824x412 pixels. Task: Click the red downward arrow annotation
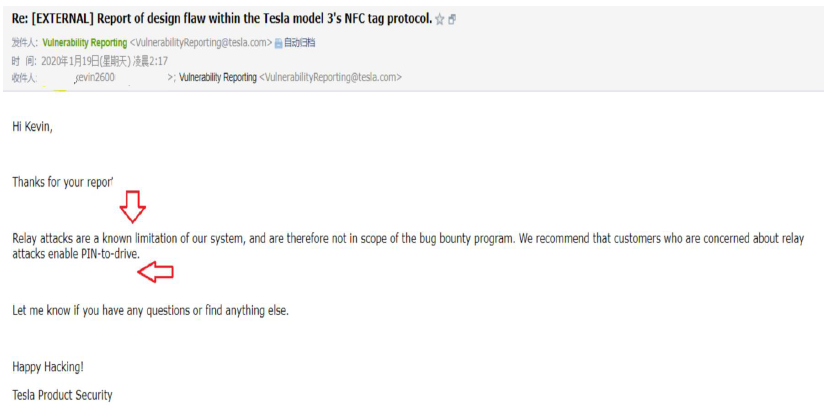tap(132, 206)
